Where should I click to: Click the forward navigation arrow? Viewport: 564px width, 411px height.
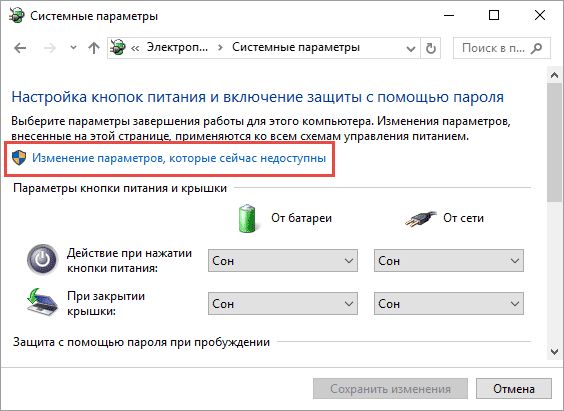(49, 48)
